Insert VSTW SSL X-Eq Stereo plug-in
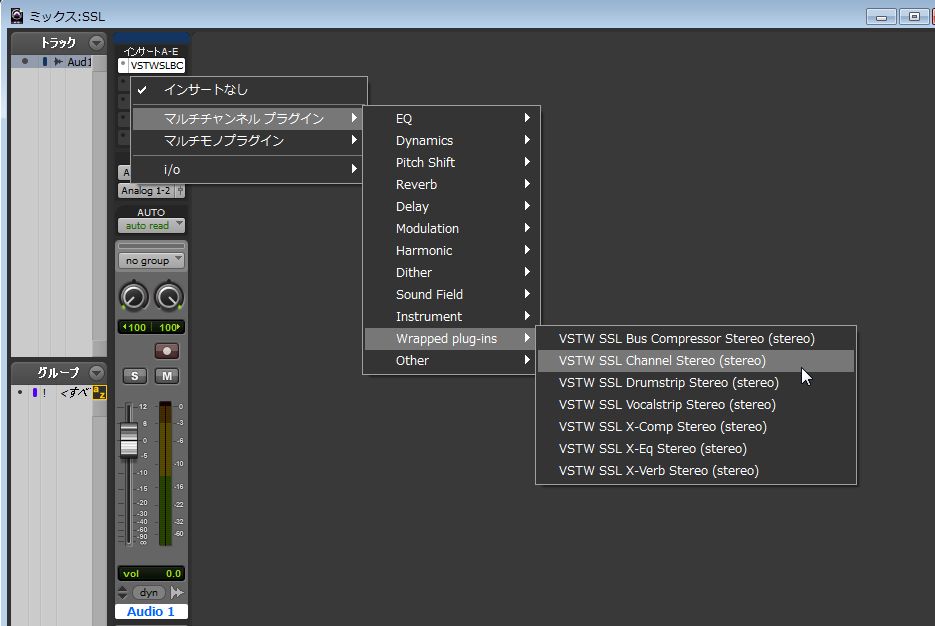The image size is (935, 626). coord(696,449)
